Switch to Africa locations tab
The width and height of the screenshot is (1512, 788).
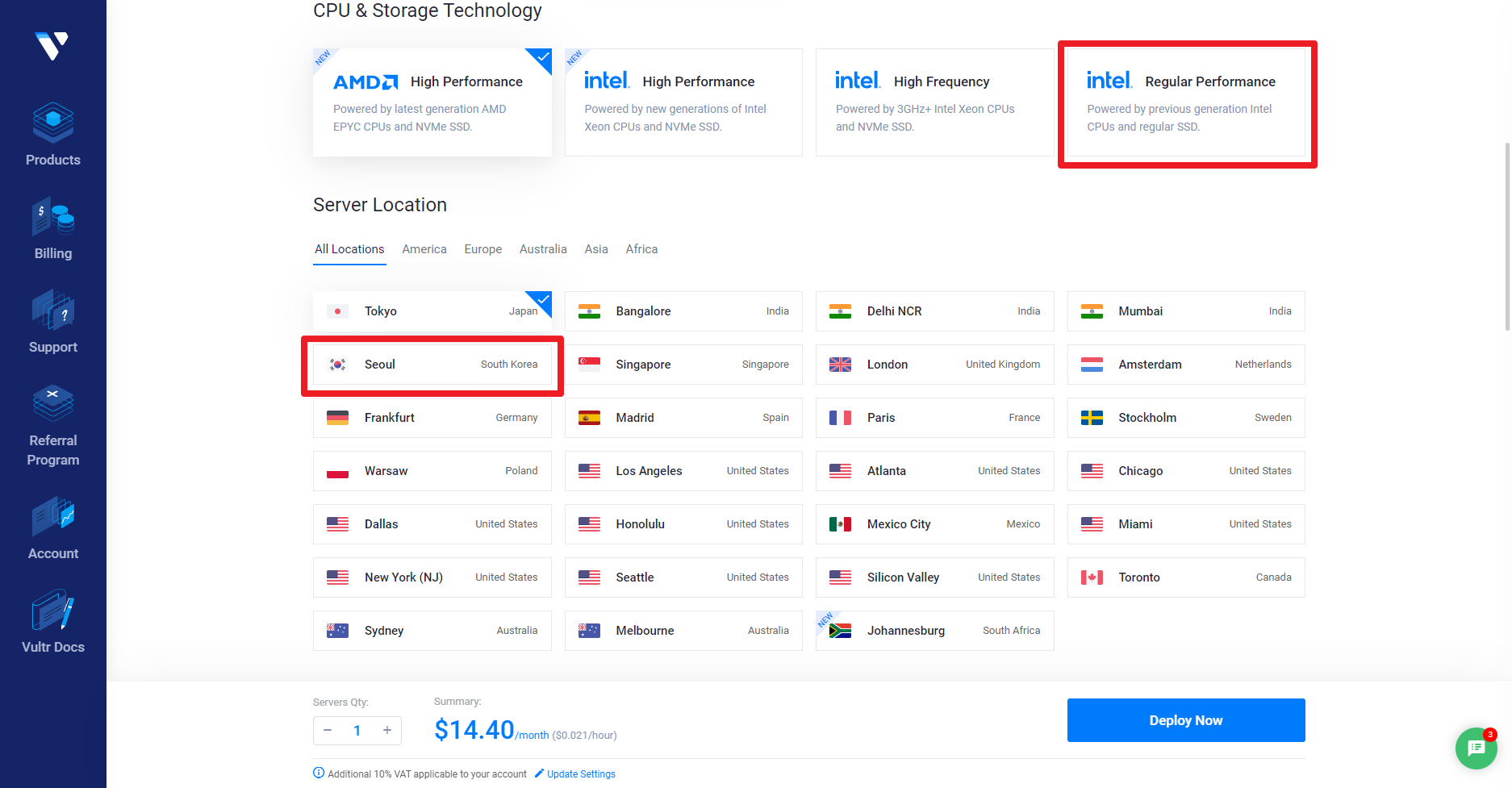(641, 249)
